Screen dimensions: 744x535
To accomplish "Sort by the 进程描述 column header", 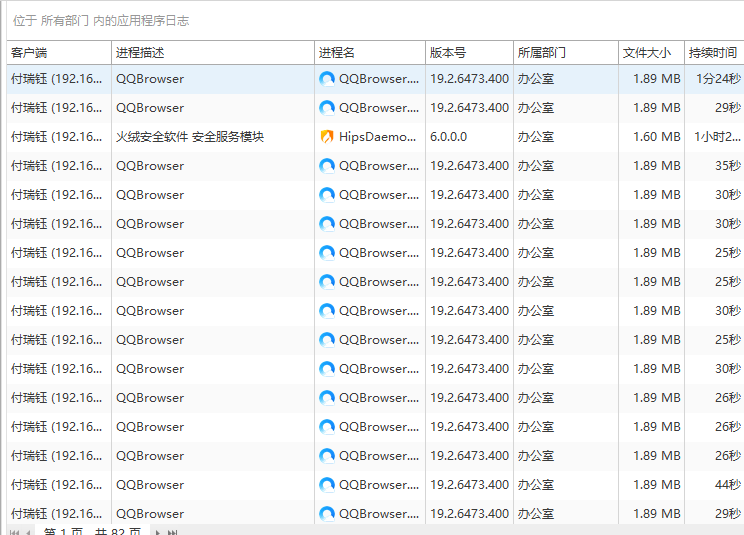I will 213,53.
